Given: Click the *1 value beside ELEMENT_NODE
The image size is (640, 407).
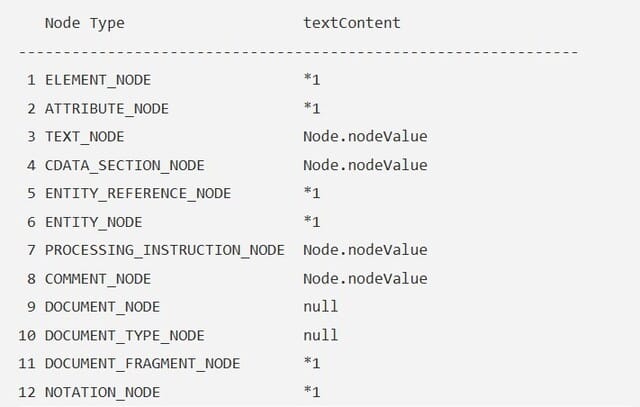Looking at the screenshot, I should [312, 79].
